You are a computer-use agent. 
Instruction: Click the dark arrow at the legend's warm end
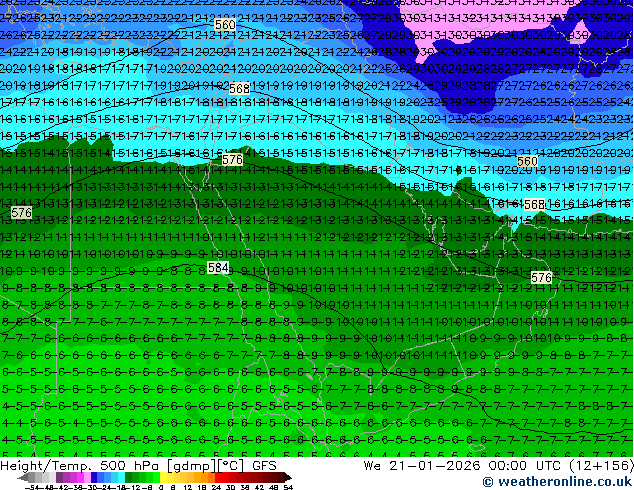tap(288, 477)
